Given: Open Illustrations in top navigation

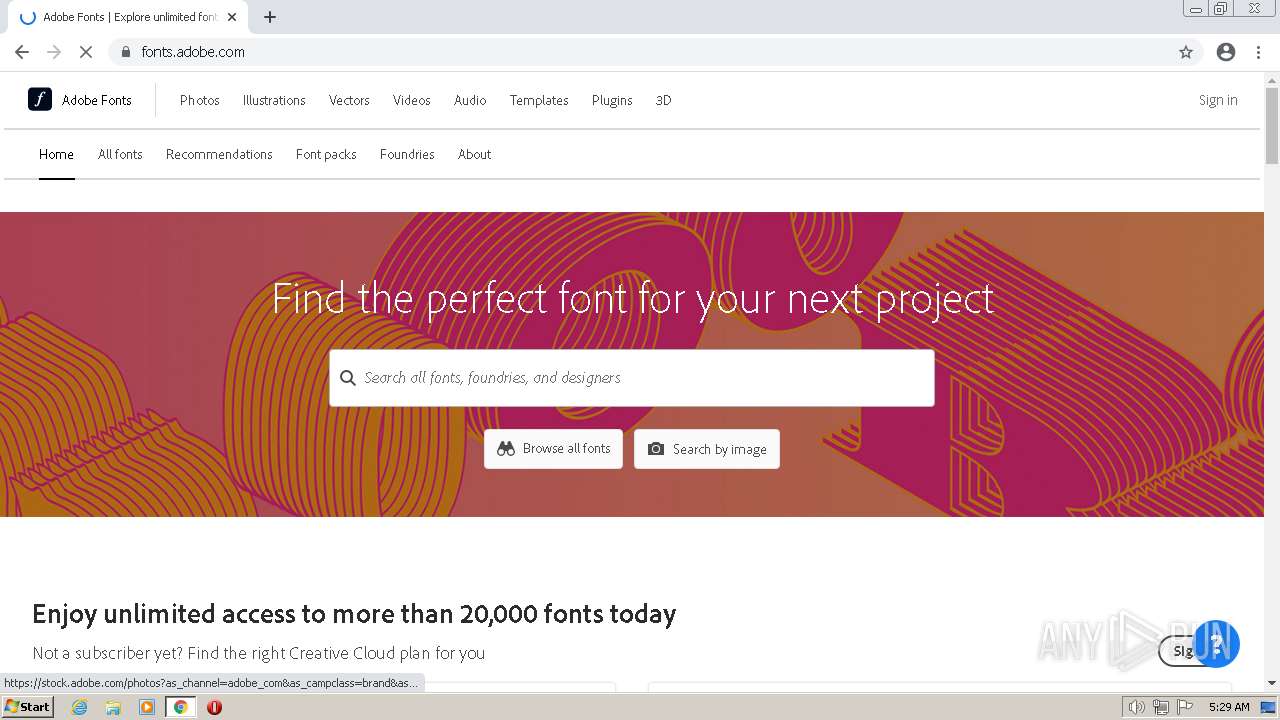Looking at the screenshot, I should tap(274, 100).
